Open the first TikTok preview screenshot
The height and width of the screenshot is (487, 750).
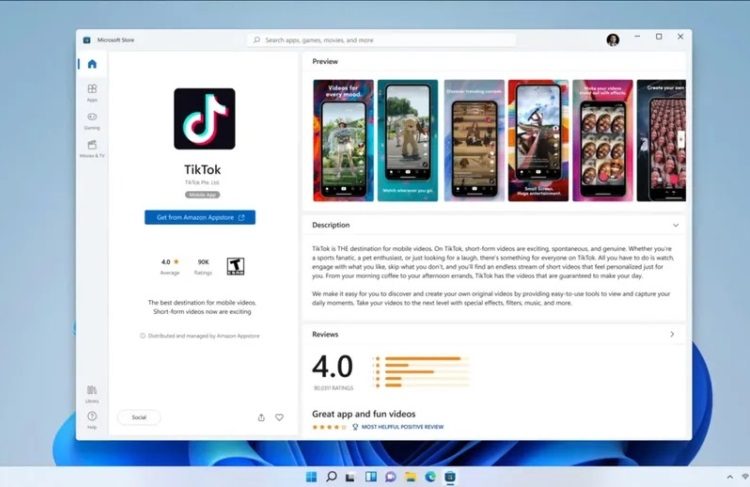click(x=343, y=140)
